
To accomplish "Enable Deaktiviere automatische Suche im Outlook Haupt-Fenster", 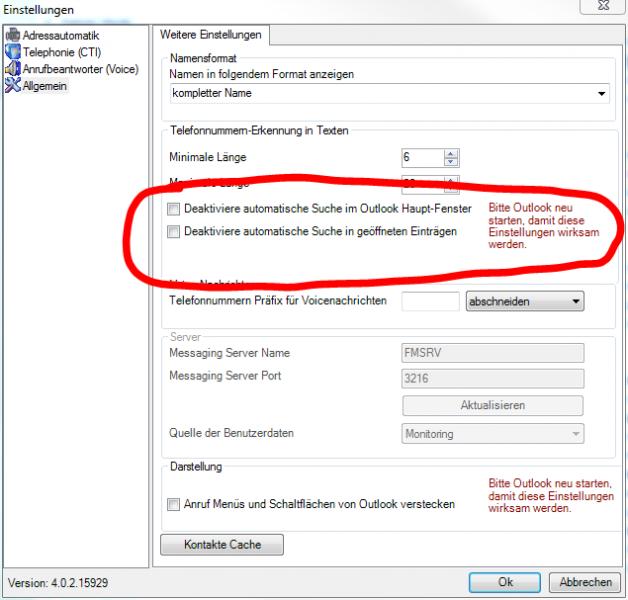I will [175, 209].
